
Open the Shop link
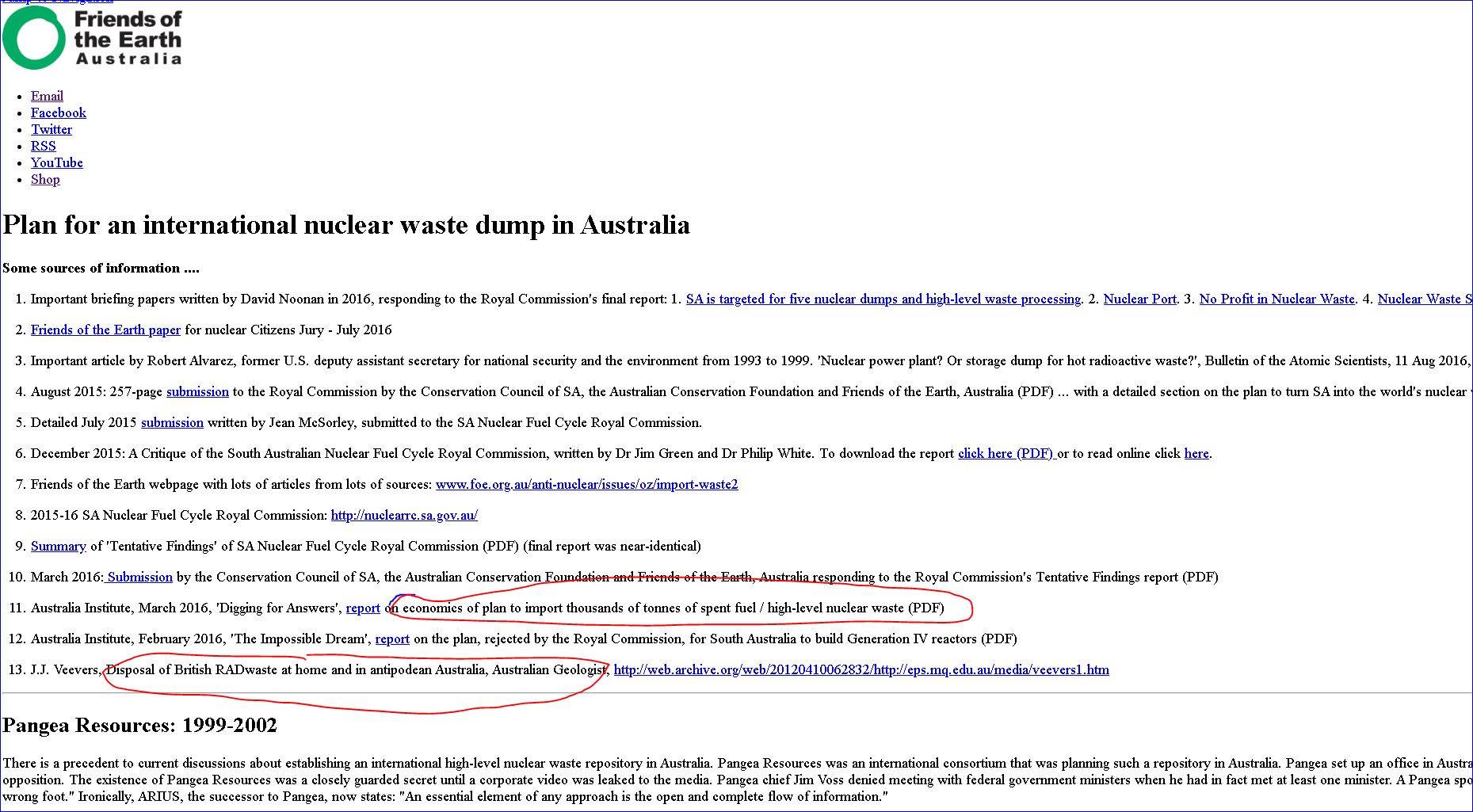(45, 179)
